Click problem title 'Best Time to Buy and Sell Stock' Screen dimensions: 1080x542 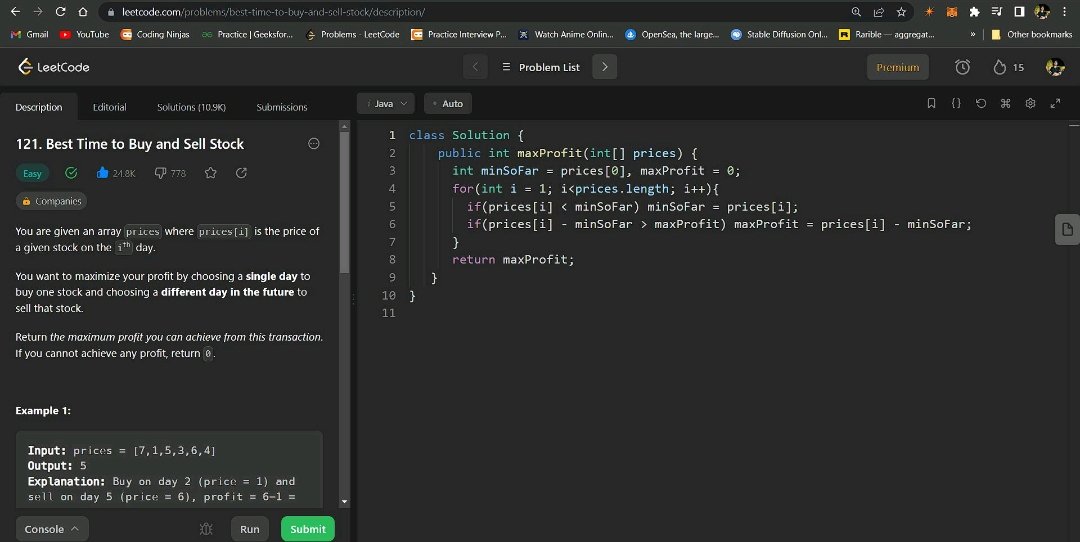pyautogui.click(x=145, y=144)
